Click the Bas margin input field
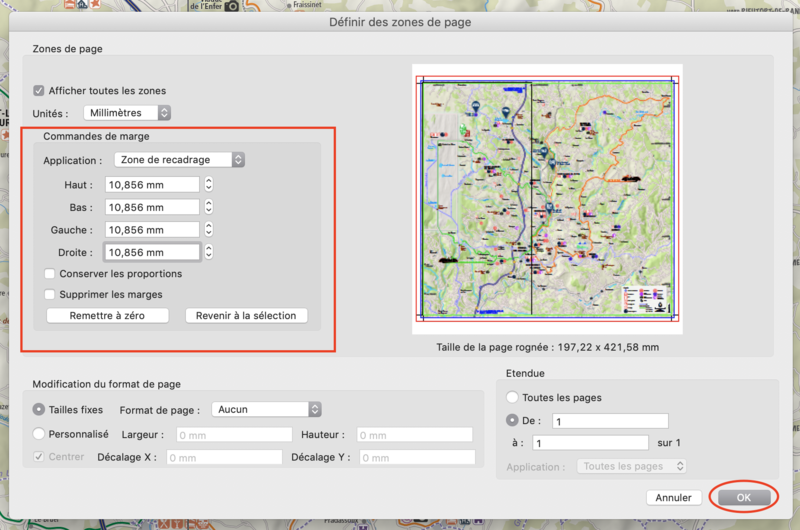The height and width of the screenshot is (530, 800). point(152,207)
